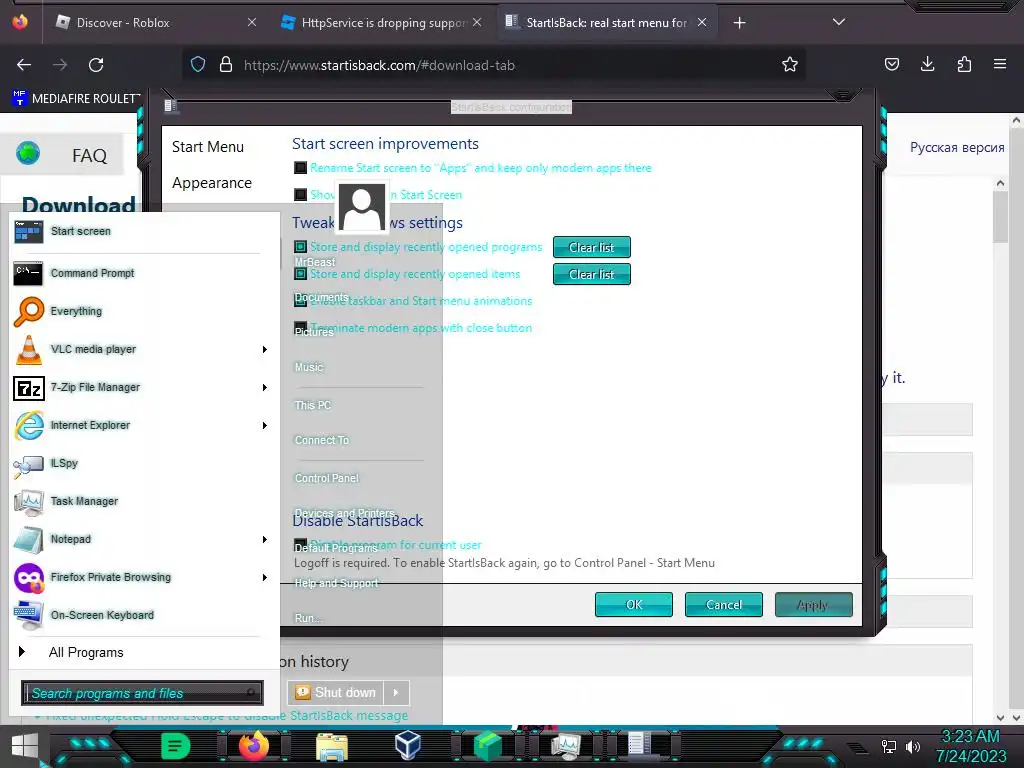Expand 7-Zip File Manager submenu arrow
Viewport: 1024px width, 768px height.
(x=264, y=387)
